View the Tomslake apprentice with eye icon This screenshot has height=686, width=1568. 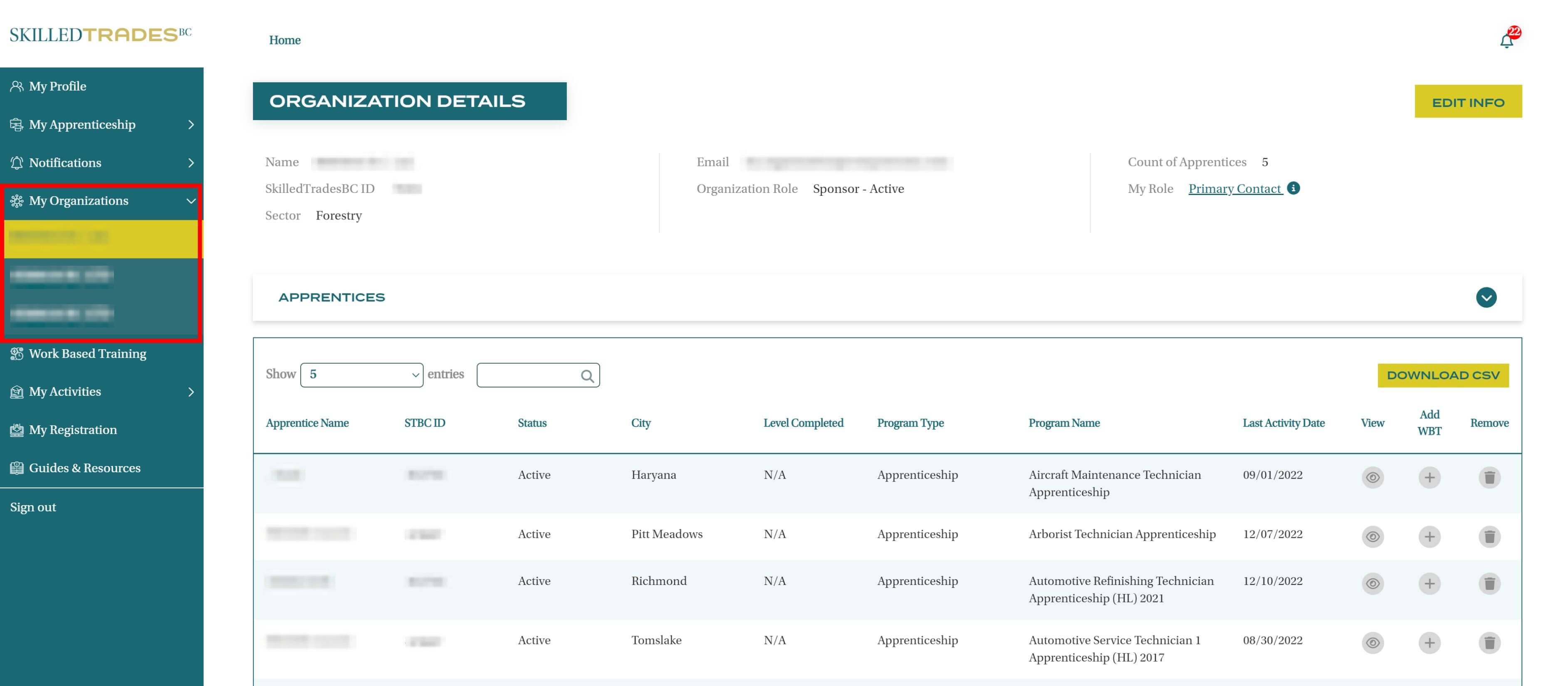point(1372,642)
